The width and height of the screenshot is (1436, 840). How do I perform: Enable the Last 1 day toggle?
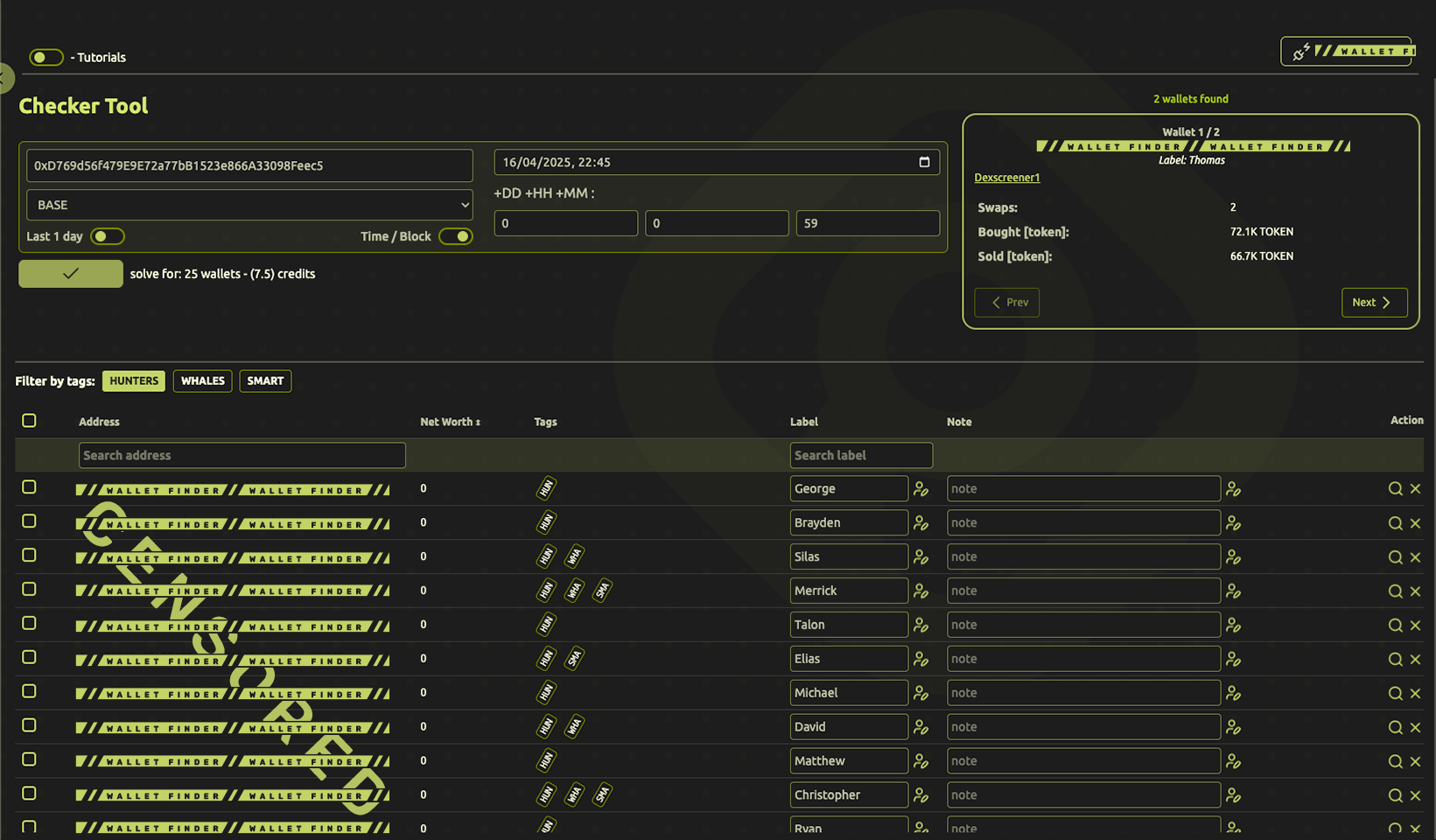click(x=107, y=236)
